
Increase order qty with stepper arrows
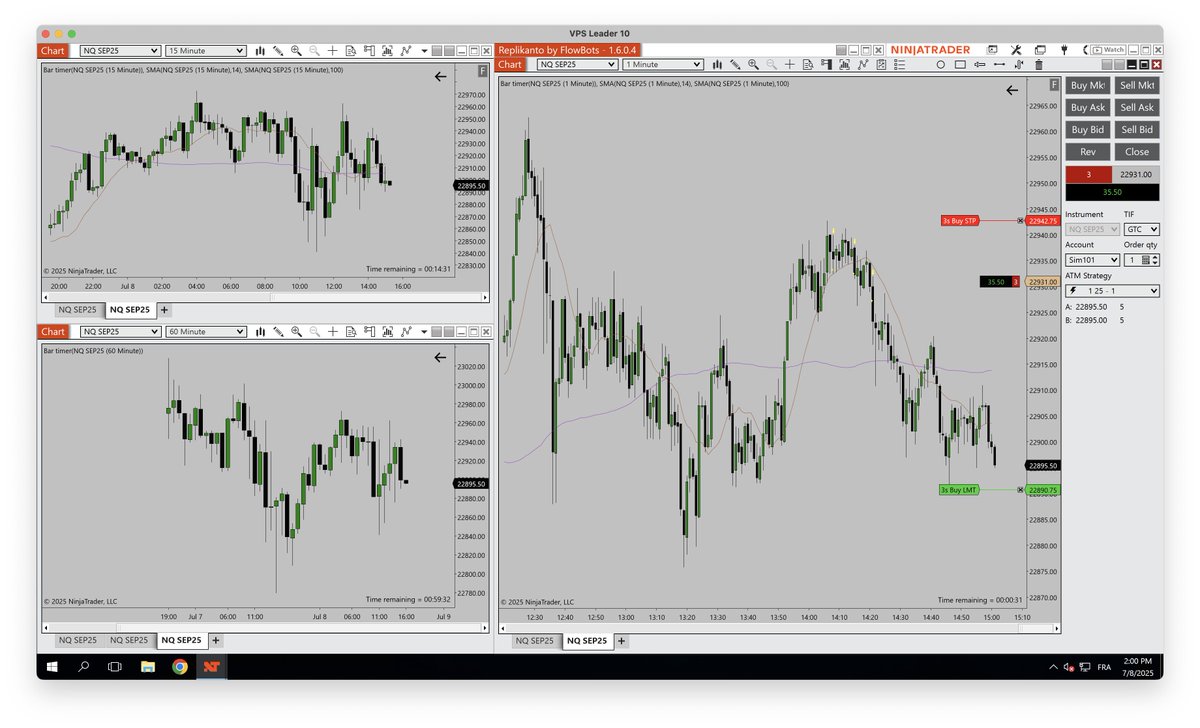[x=1156, y=257]
